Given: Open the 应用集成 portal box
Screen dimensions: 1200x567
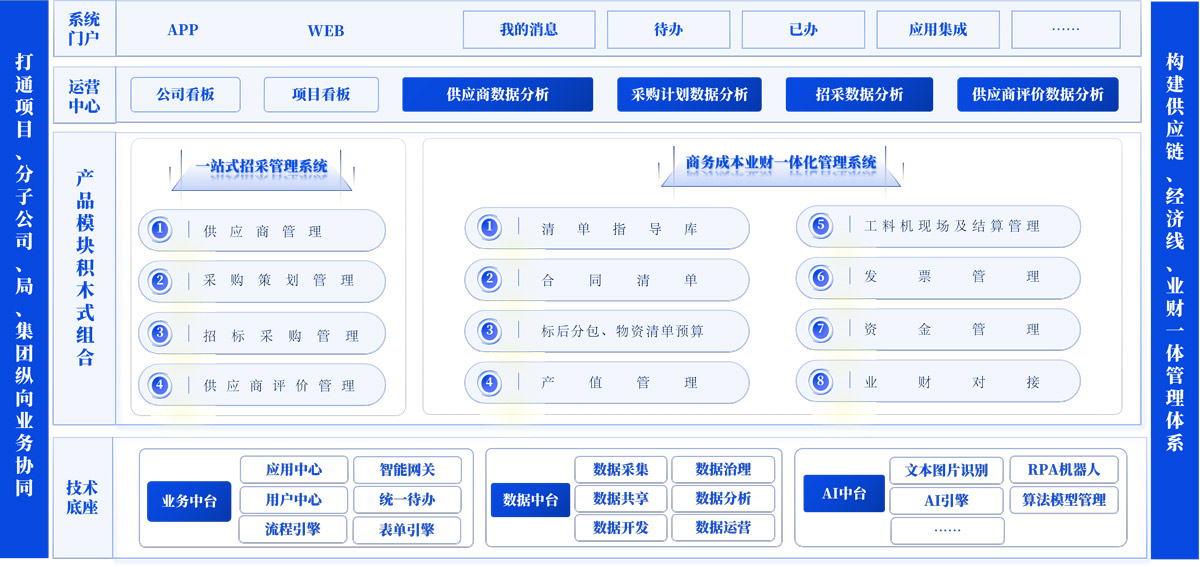Looking at the screenshot, I should point(937,30).
